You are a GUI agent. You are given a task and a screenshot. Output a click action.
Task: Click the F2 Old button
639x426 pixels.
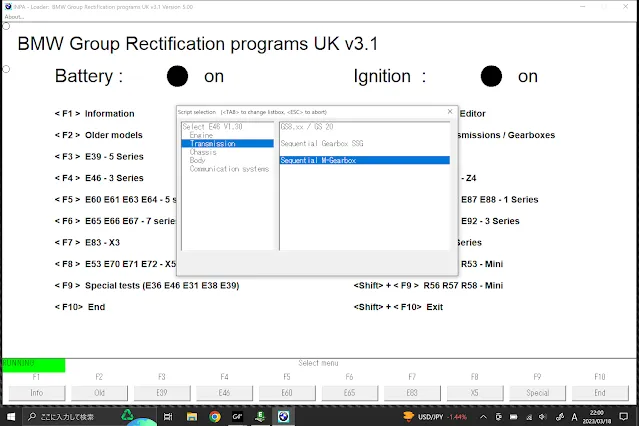pos(99,393)
